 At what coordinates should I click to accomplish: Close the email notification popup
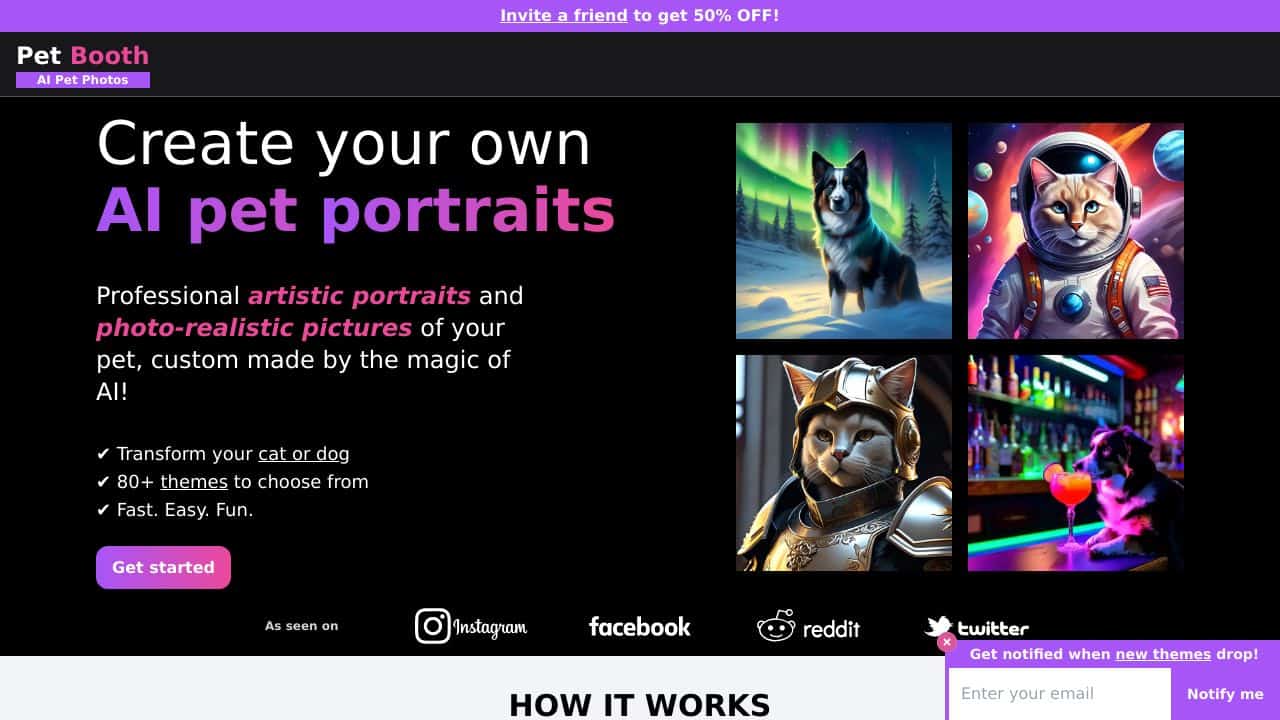[947, 642]
